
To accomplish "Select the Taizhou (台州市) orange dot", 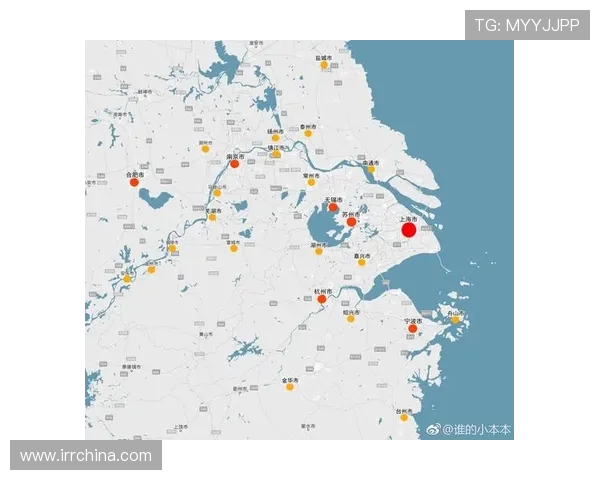I will (404, 417).
